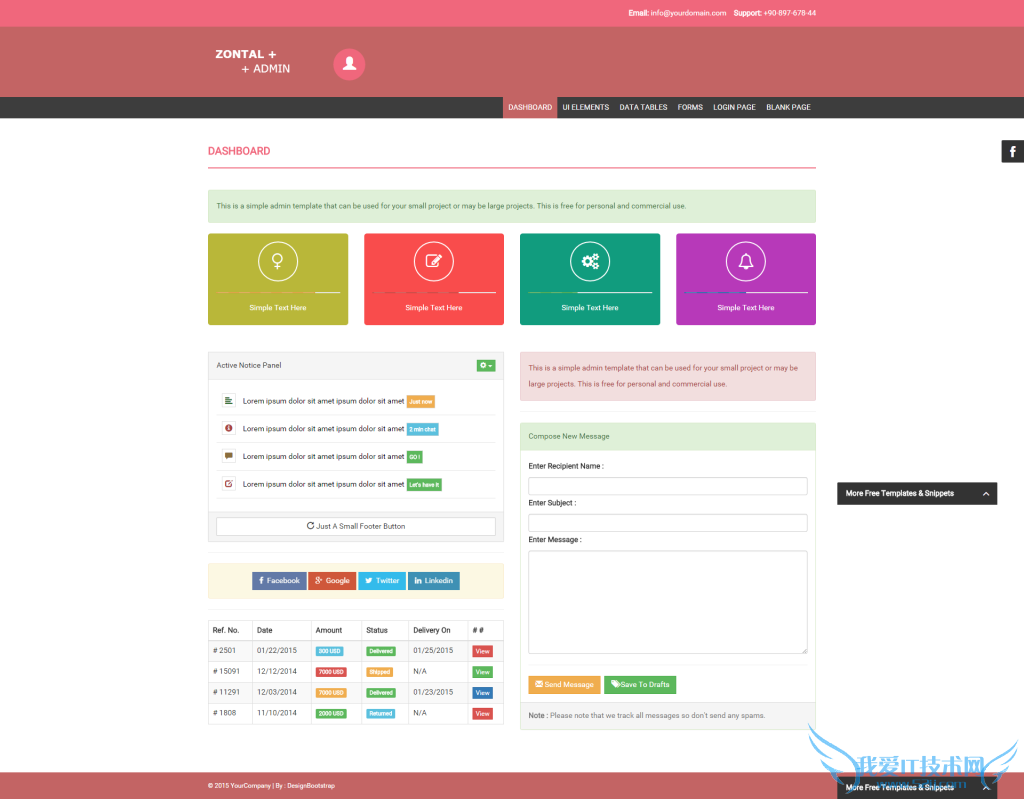The height and width of the screenshot is (799, 1024).
Task: Click the female gender icon on olive panel
Action: (278, 261)
